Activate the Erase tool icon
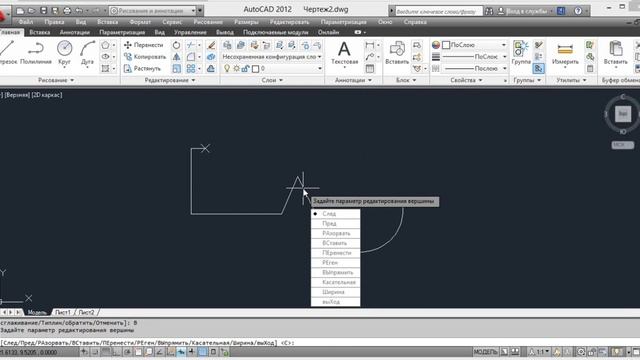The width and height of the screenshot is (640, 360). [x=211, y=45]
